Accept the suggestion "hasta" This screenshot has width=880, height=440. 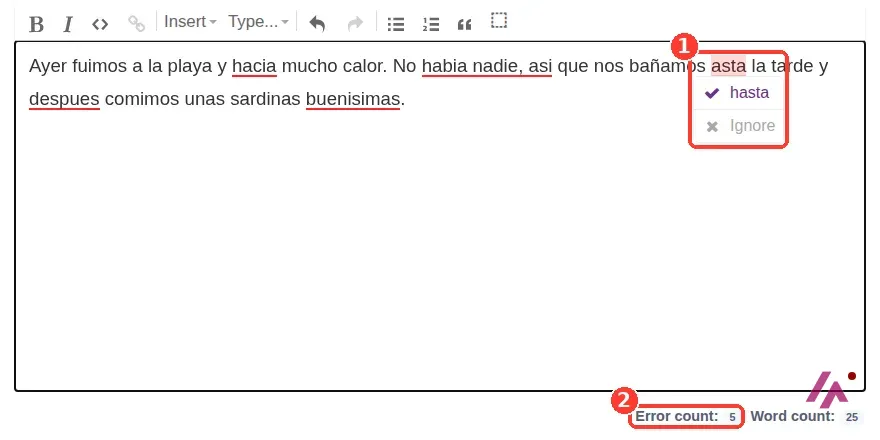pos(737,93)
